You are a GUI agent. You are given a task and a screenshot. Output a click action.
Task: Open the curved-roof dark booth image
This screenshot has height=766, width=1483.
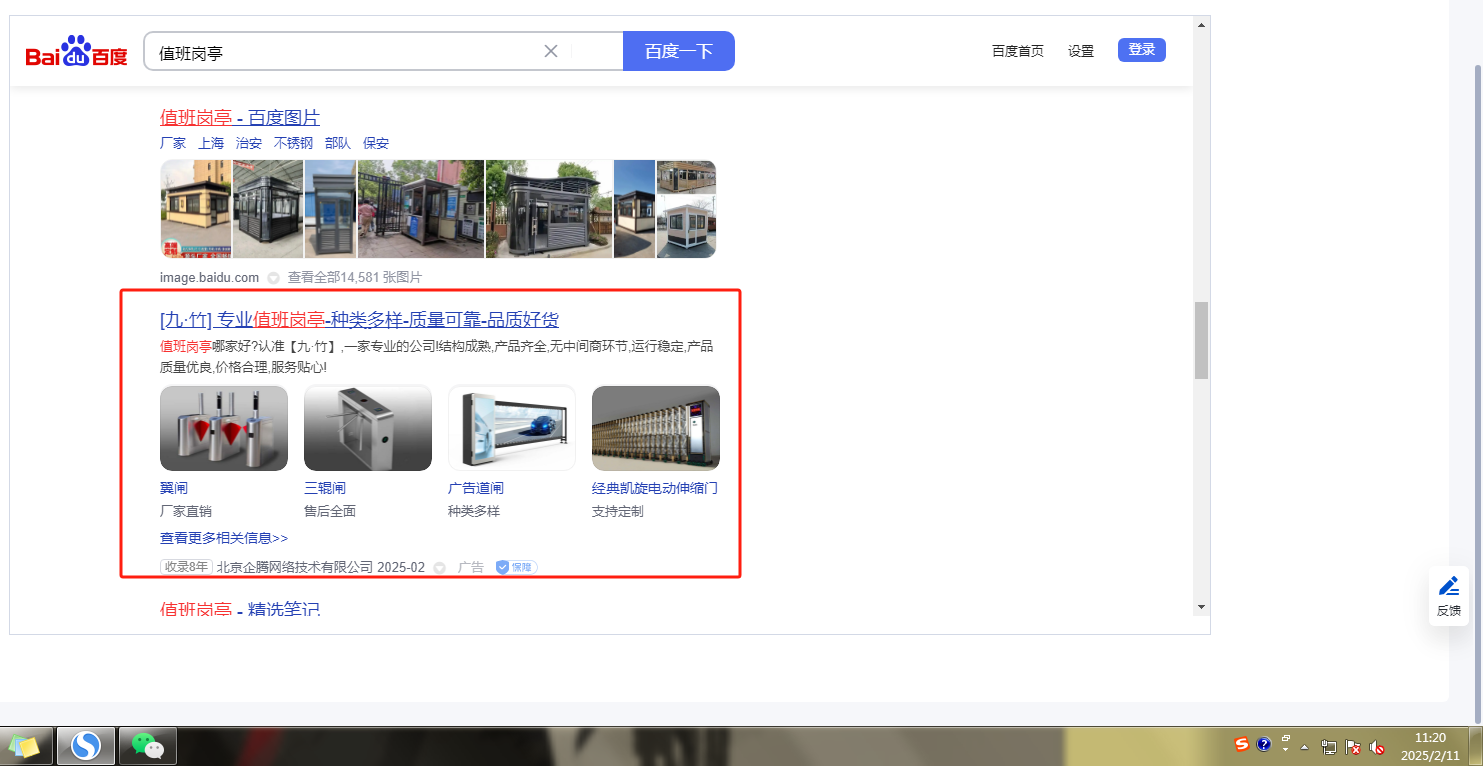[x=549, y=209]
